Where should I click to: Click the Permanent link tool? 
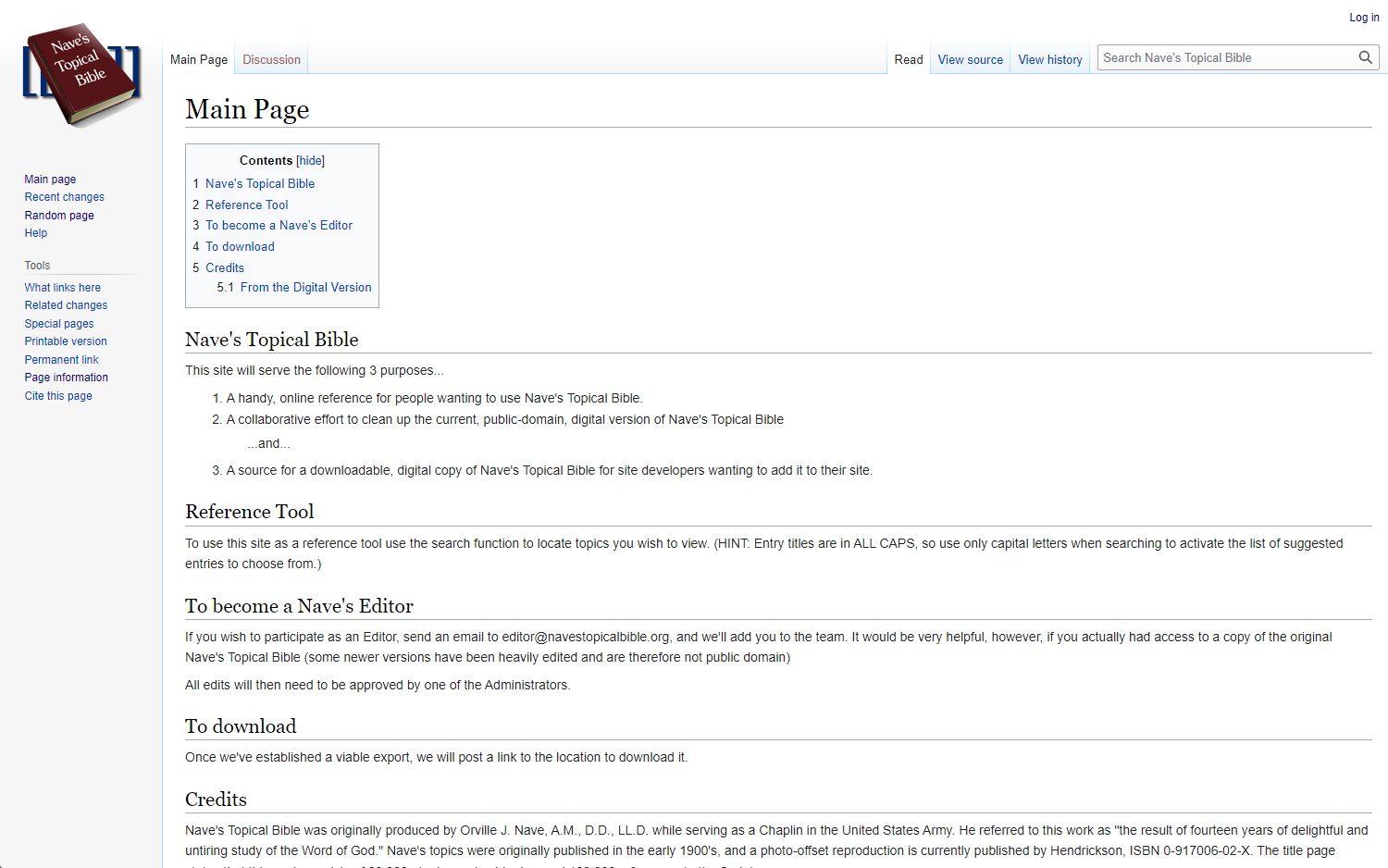[x=61, y=360]
